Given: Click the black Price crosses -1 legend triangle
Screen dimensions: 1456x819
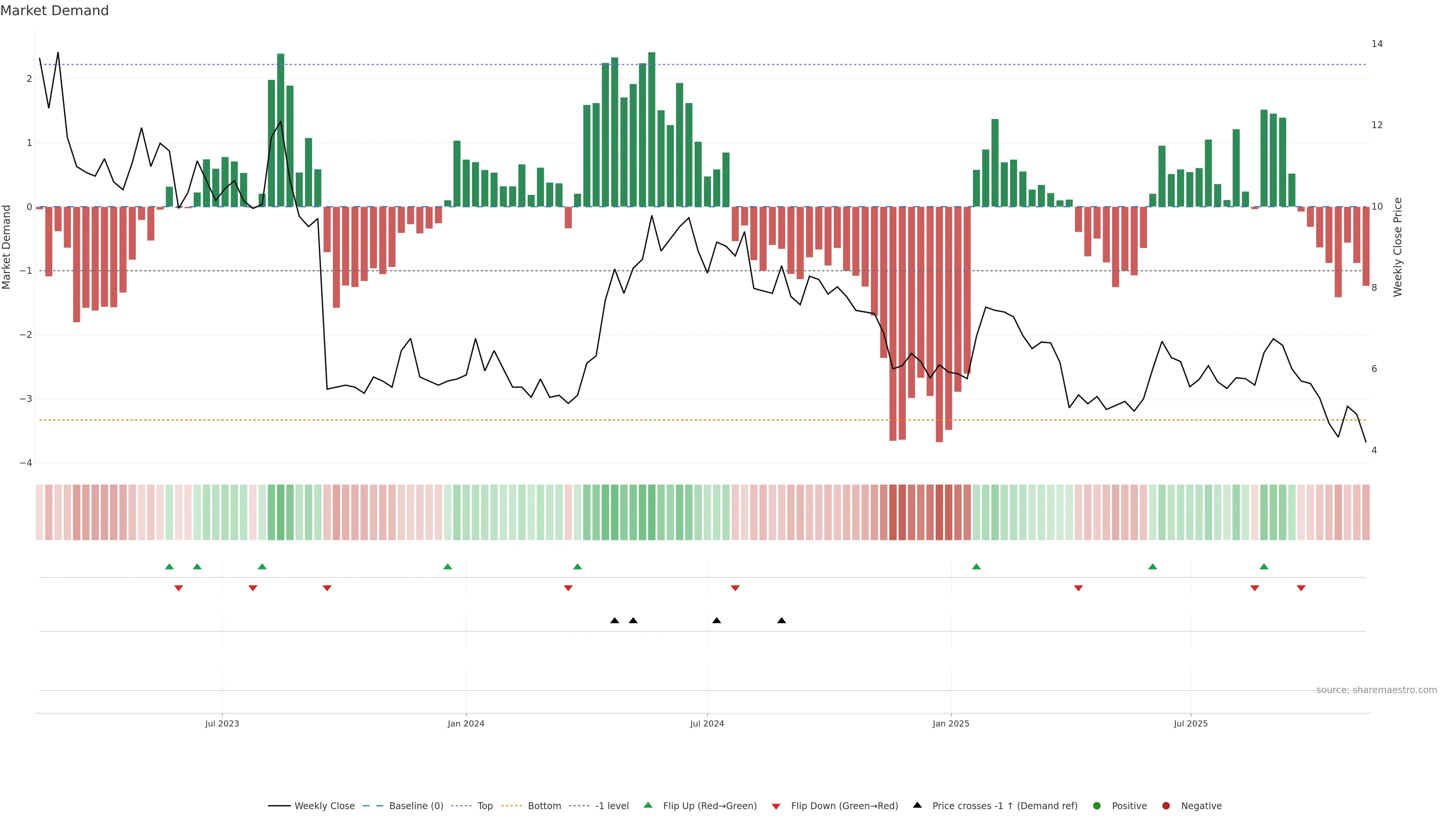Looking at the screenshot, I should (x=917, y=805).
